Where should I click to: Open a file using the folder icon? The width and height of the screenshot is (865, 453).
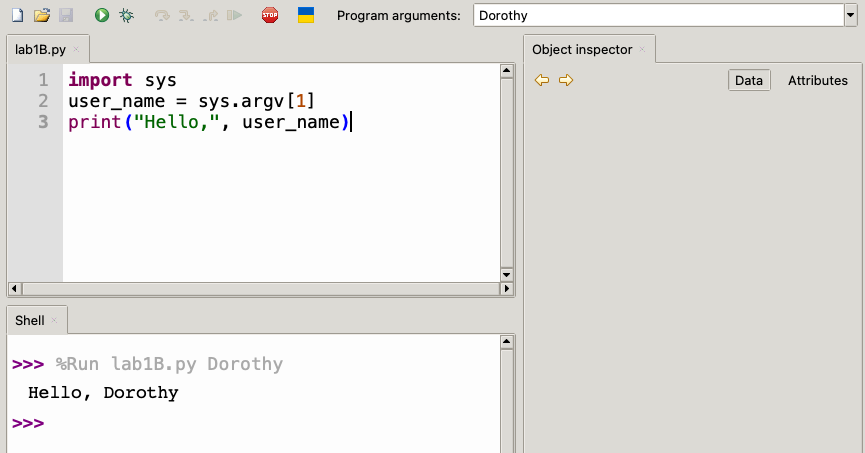tap(41, 15)
